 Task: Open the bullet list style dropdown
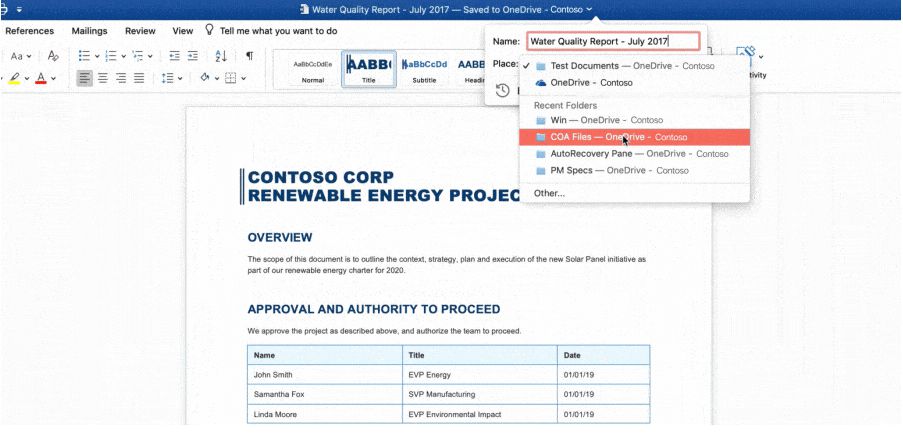[x=97, y=56]
